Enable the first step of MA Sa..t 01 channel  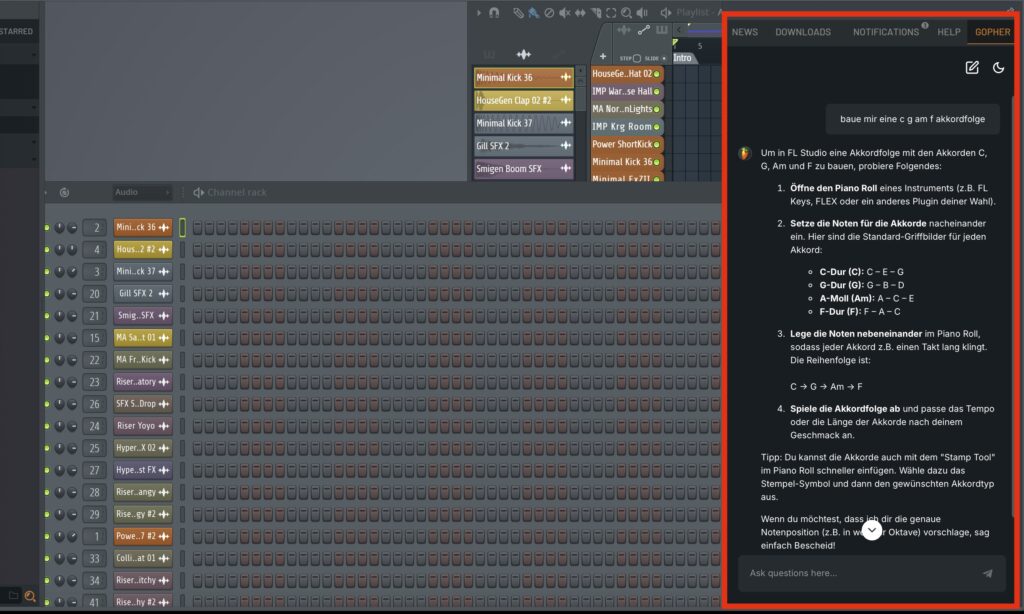pos(198,338)
